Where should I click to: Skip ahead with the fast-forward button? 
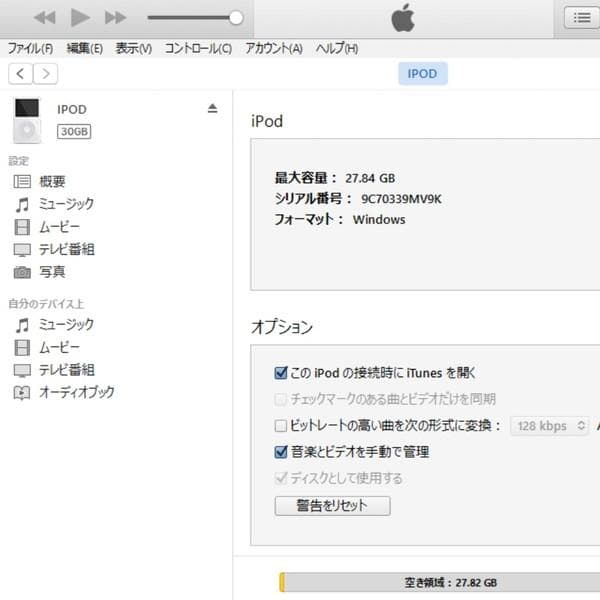click(115, 18)
